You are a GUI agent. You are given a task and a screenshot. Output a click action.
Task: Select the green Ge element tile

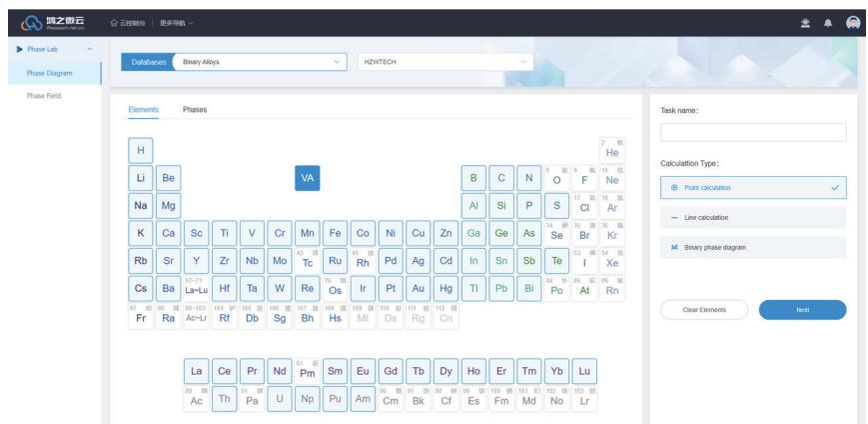(501, 233)
